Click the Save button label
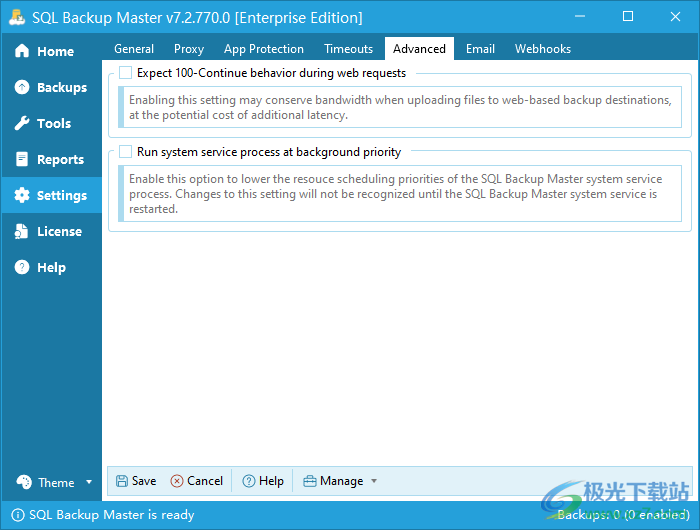The image size is (700, 530). [x=144, y=481]
